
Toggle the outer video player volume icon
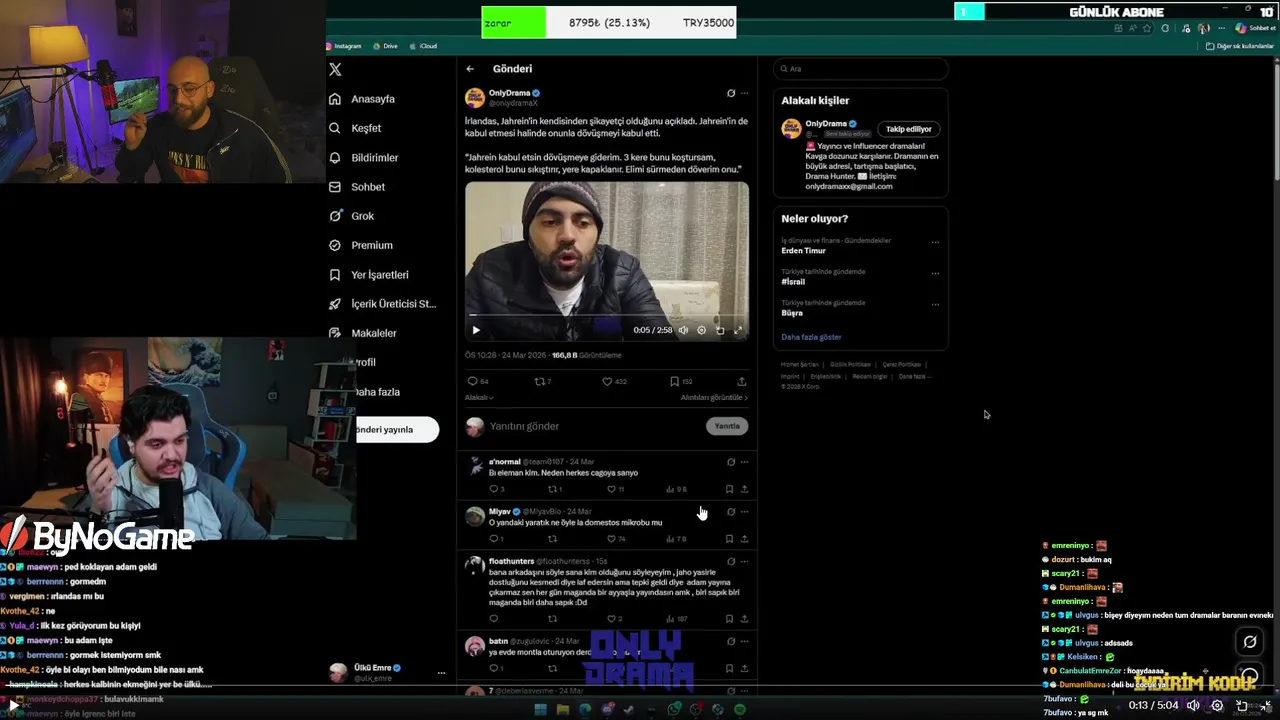[x=1192, y=705]
